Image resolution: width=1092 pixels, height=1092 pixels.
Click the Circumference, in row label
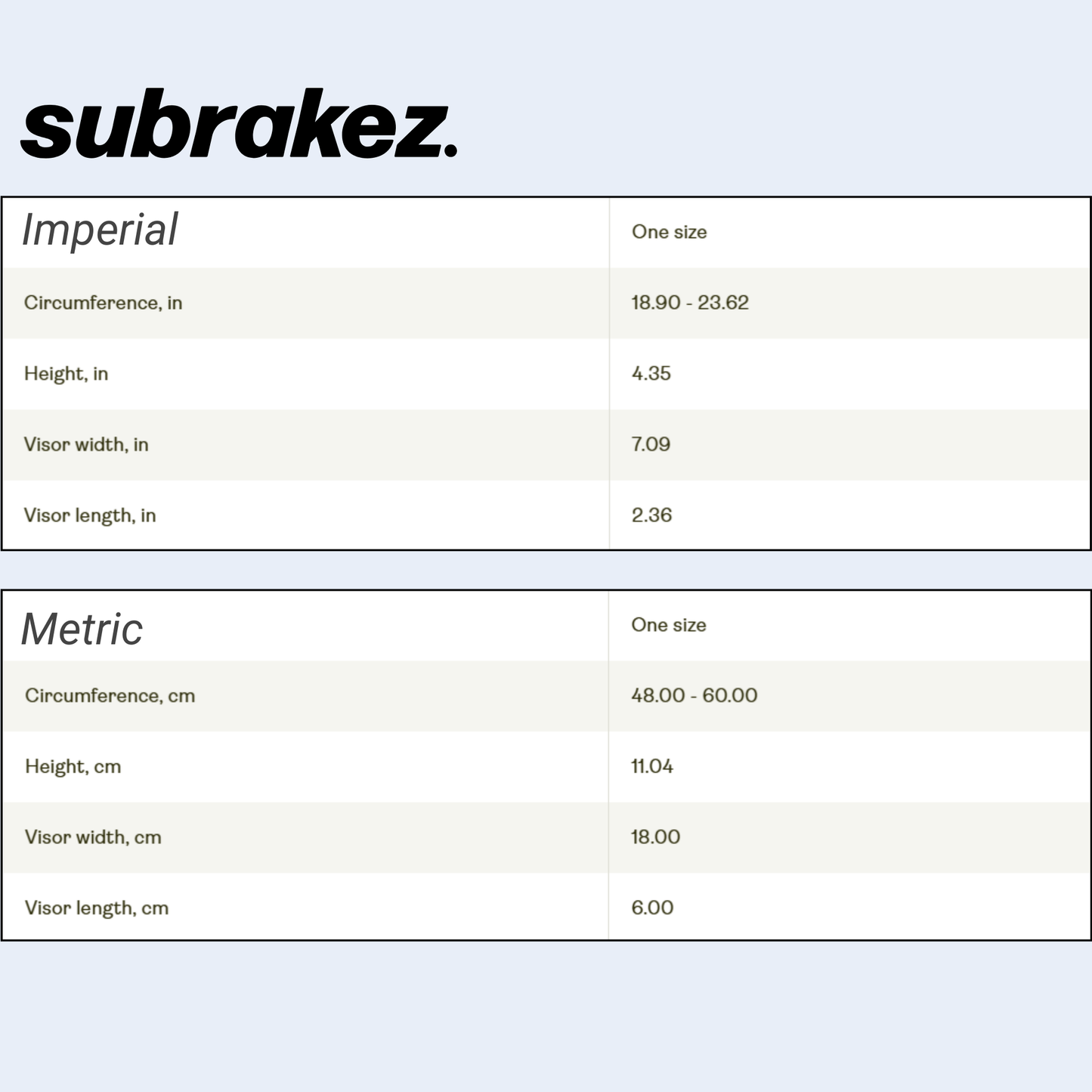point(103,303)
